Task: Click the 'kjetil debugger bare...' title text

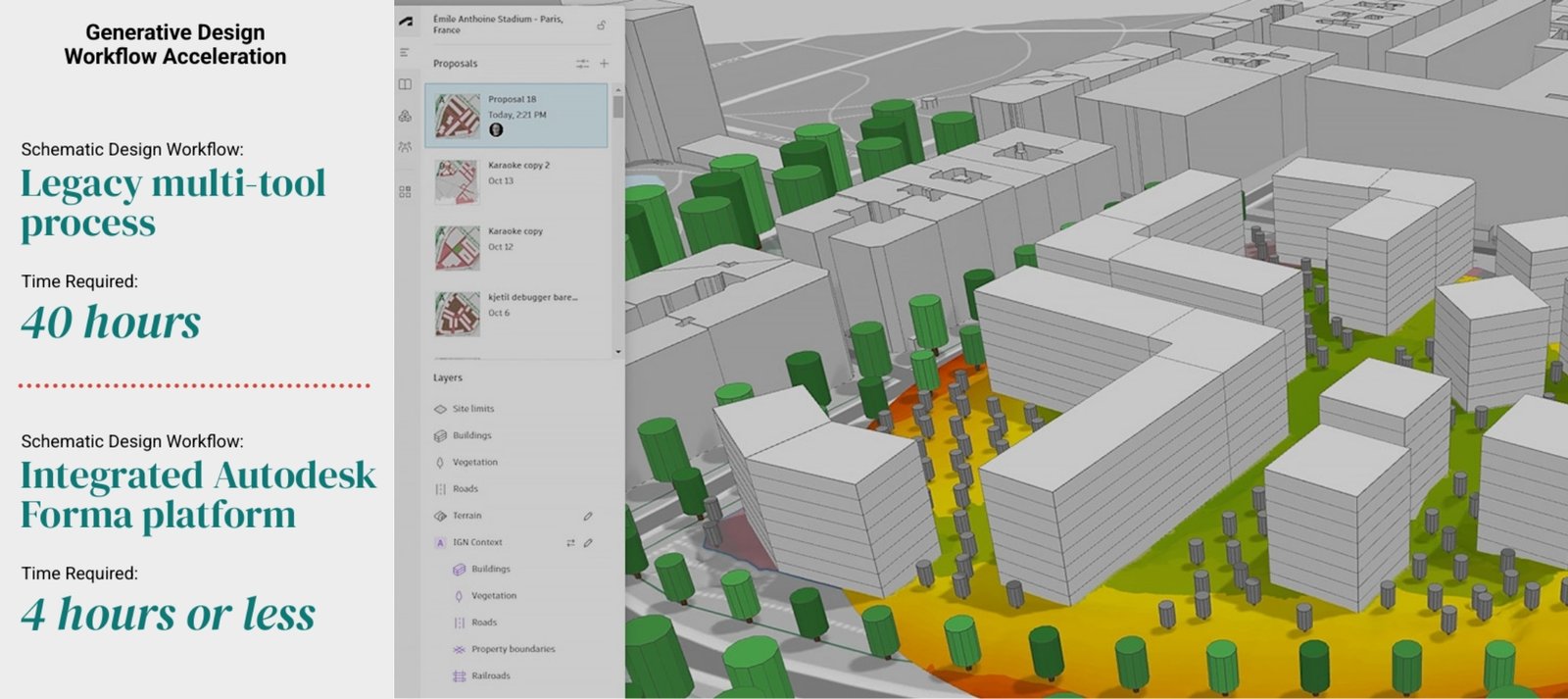Action: (533, 297)
